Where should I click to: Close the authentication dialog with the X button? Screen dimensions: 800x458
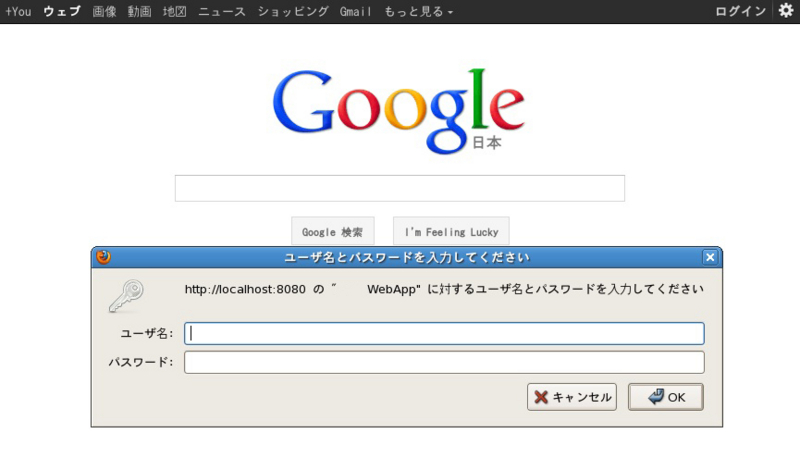(710, 257)
